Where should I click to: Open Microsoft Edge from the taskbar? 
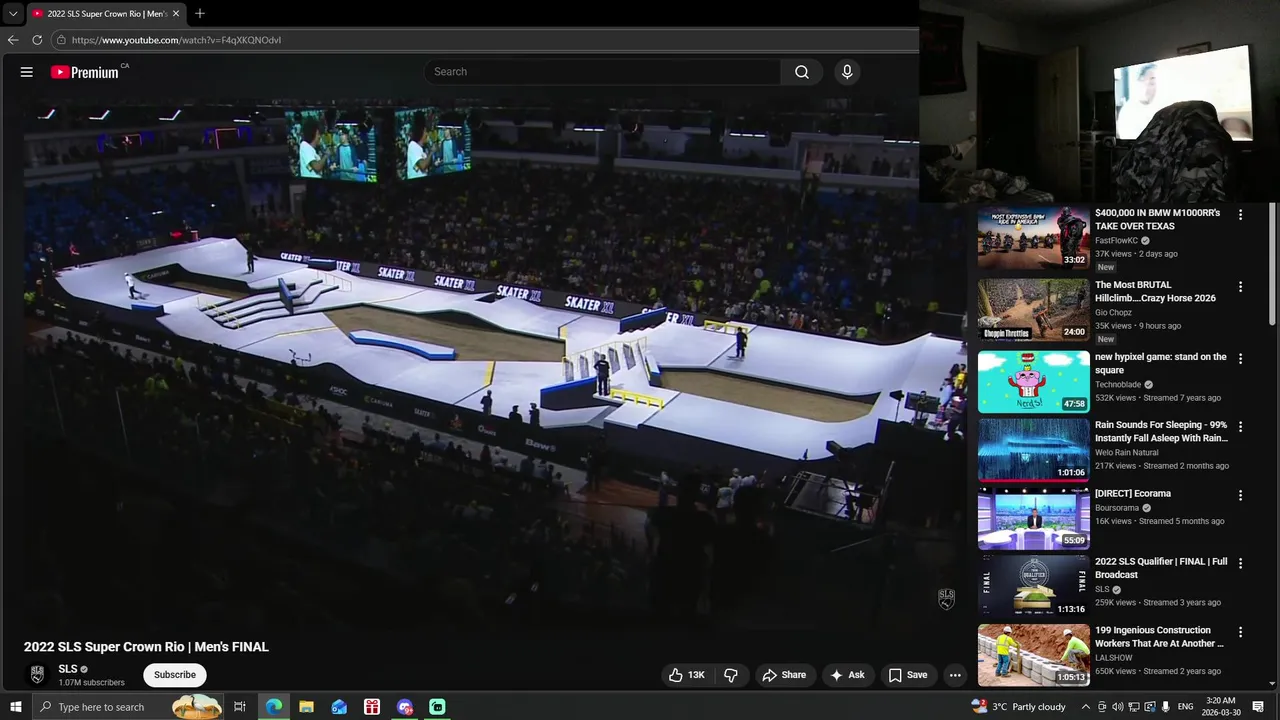click(x=273, y=707)
